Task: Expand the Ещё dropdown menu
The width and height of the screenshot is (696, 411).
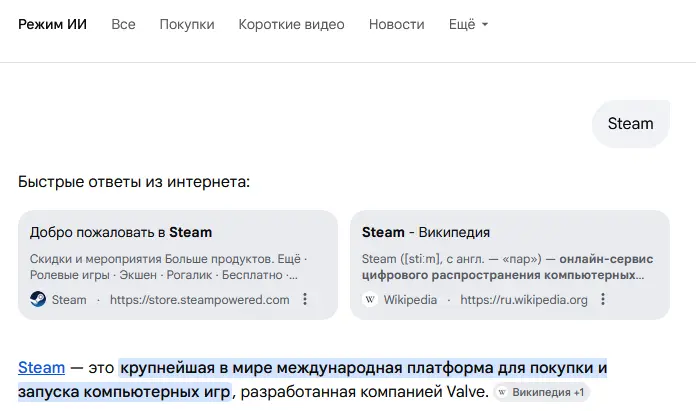Action: pos(468,24)
